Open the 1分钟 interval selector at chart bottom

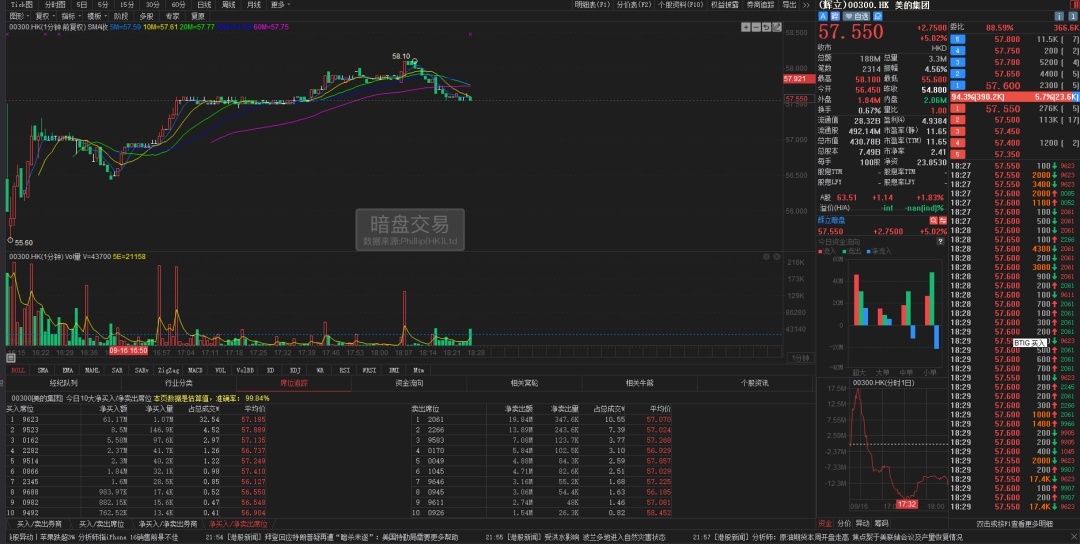click(x=798, y=357)
